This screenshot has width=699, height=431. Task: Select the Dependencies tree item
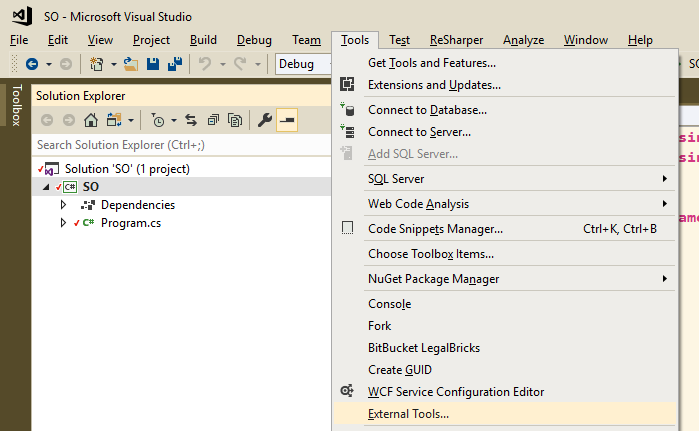pos(138,205)
